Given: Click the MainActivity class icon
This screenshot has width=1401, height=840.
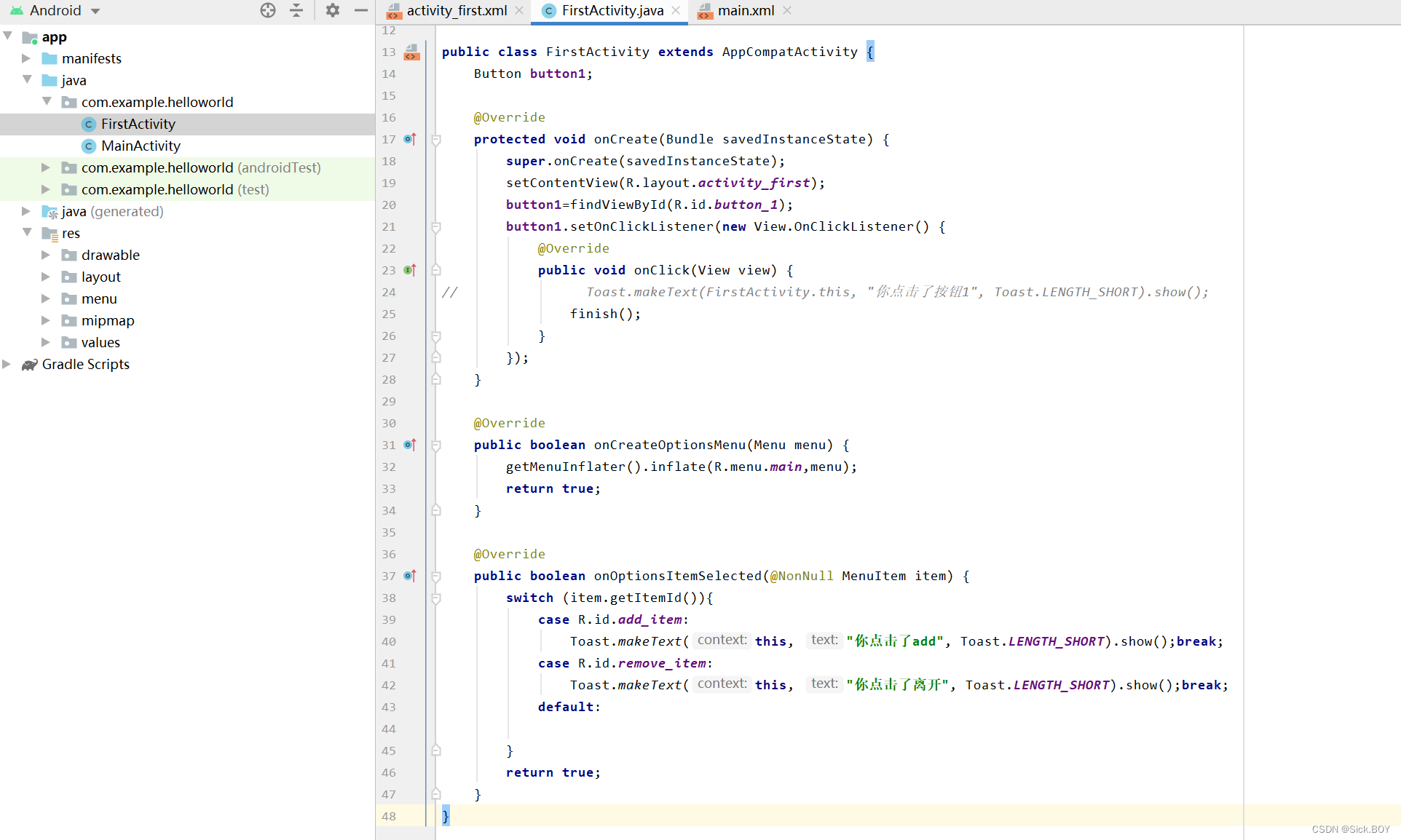Looking at the screenshot, I should click(89, 146).
